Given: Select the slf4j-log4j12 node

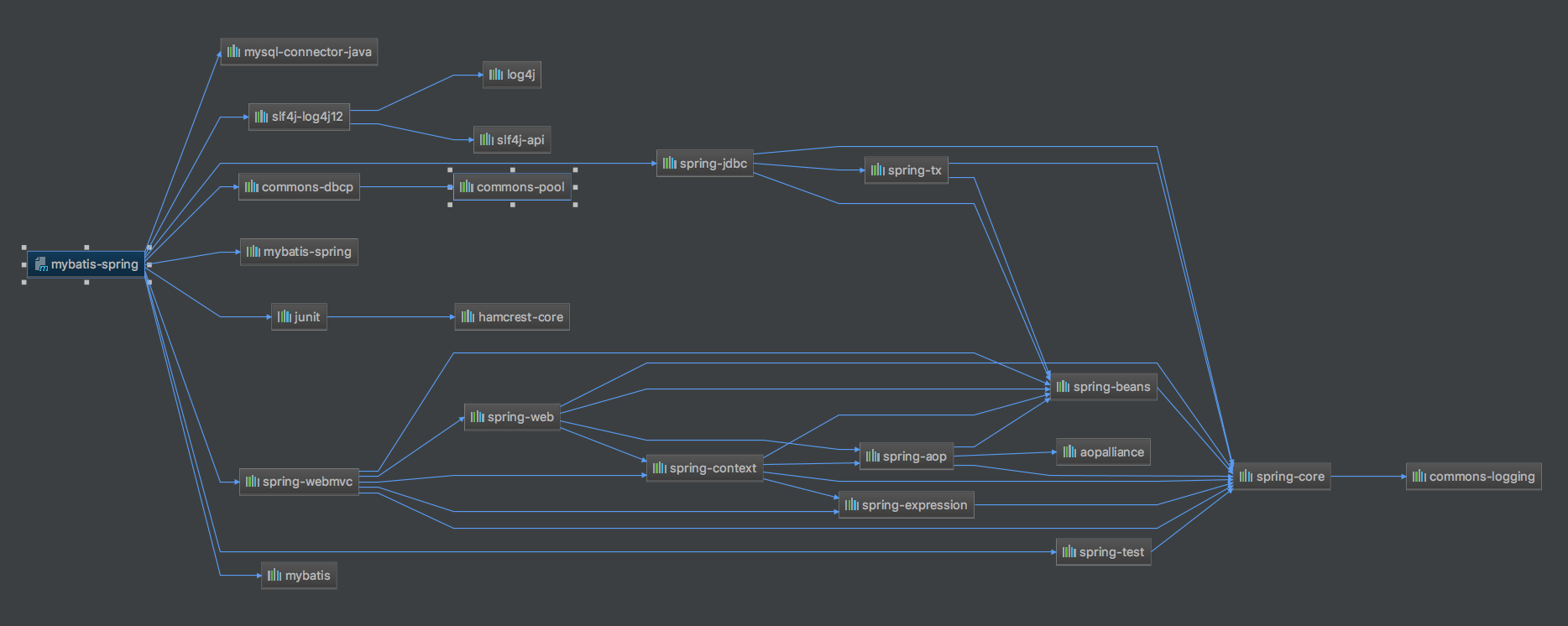Looking at the screenshot, I should tap(299, 117).
